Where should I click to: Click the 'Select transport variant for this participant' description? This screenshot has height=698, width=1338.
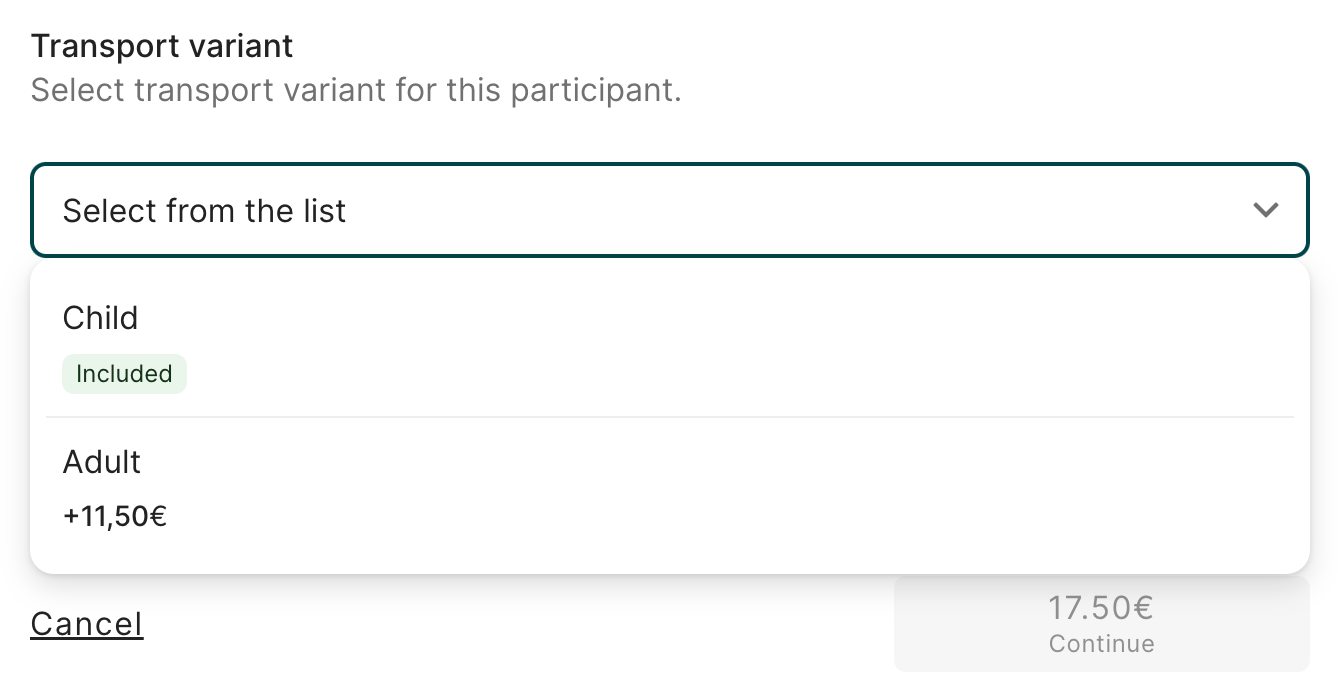pyautogui.click(x=355, y=90)
